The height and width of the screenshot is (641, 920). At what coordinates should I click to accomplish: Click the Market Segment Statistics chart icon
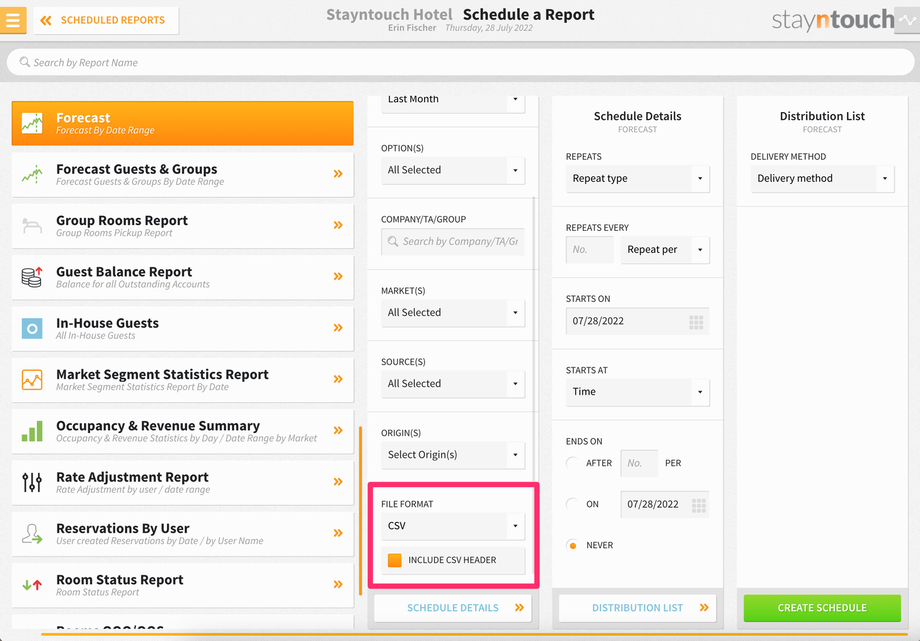click(32, 380)
